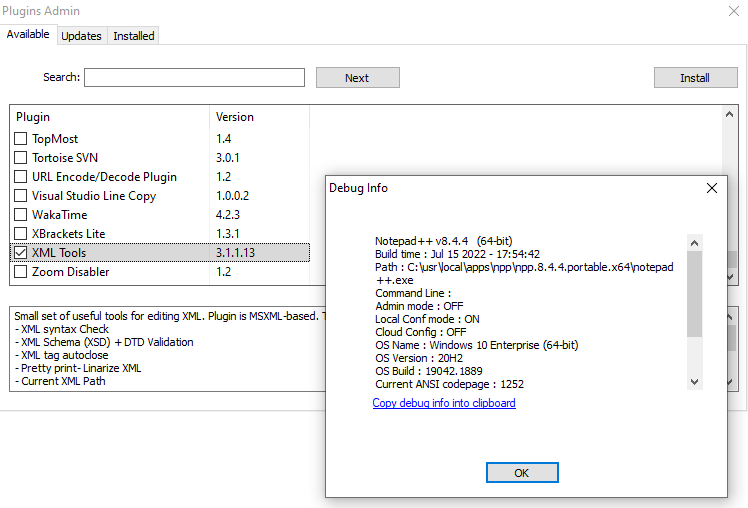Sort by Plugin column header
The height and width of the screenshot is (508, 748).
point(110,117)
